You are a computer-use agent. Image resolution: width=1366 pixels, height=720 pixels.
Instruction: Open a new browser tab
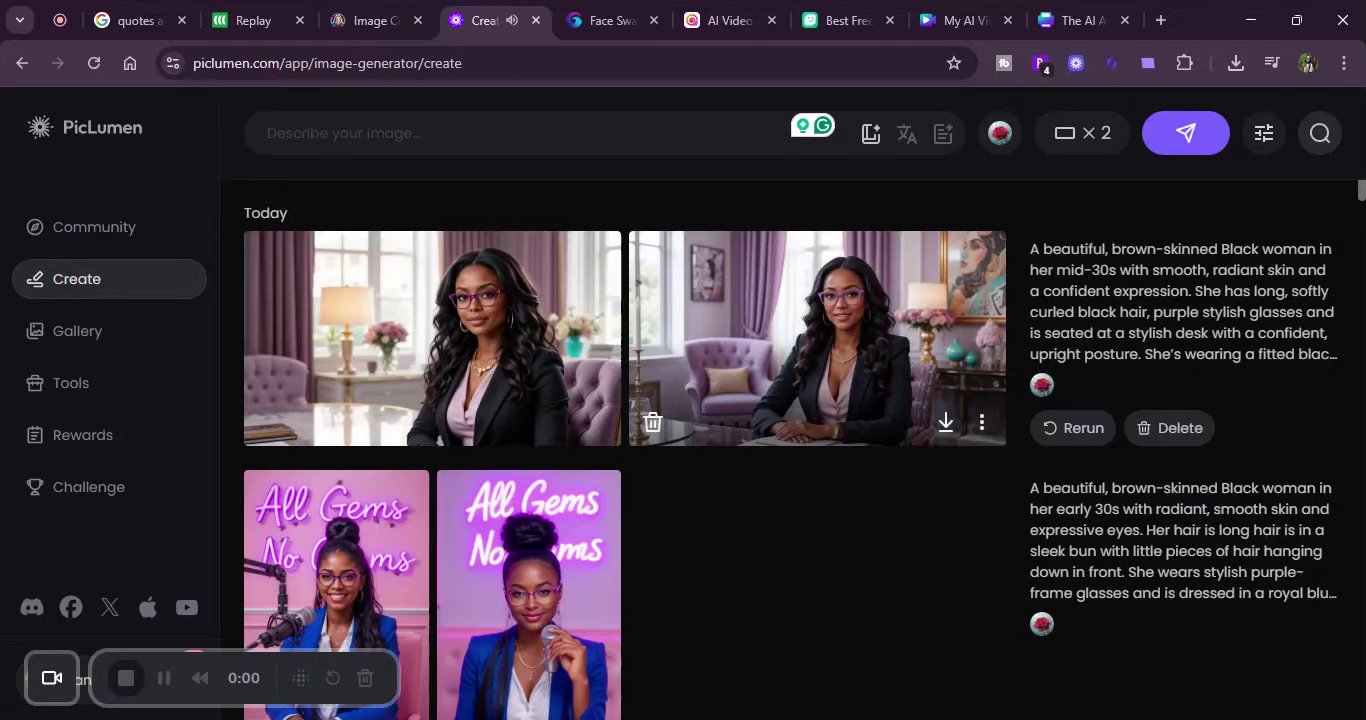(x=1160, y=20)
